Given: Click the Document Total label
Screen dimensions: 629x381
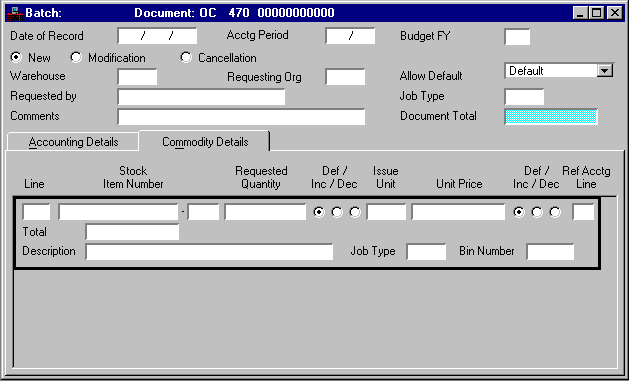Looking at the screenshot, I should click(438, 116).
